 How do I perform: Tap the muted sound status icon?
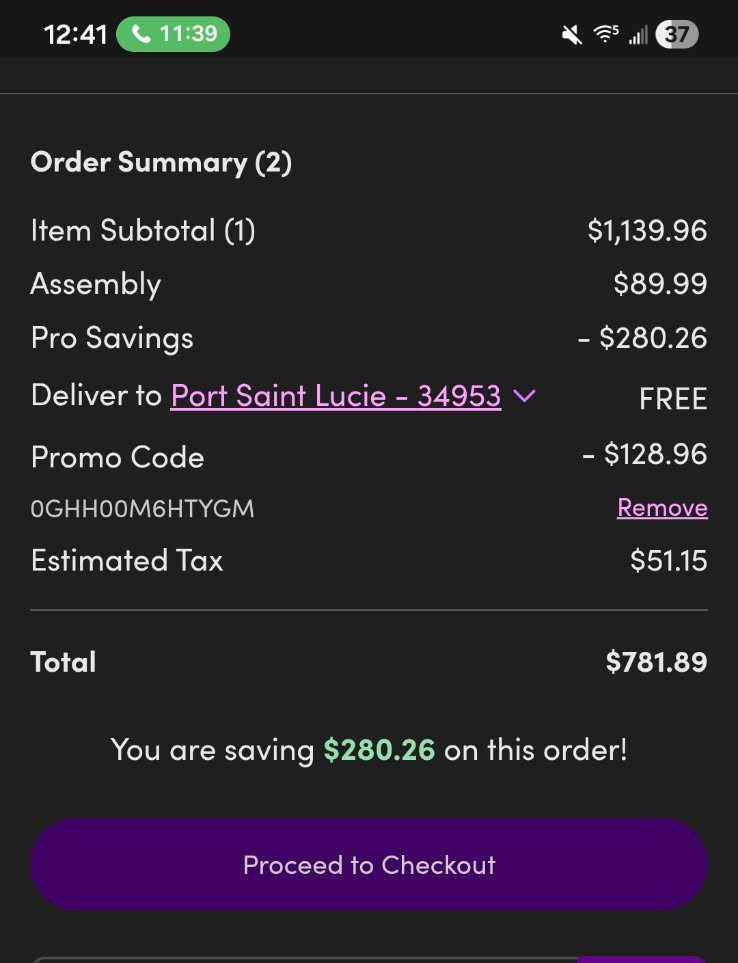(572, 35)
